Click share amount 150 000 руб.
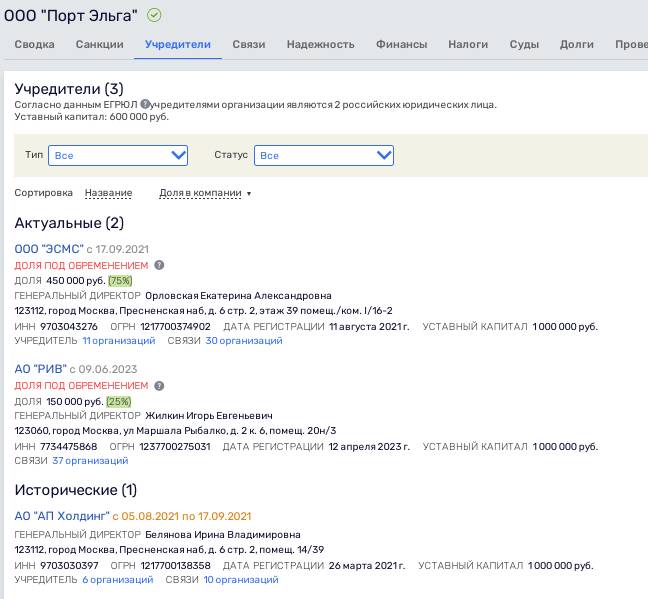 tap(75, 401)
